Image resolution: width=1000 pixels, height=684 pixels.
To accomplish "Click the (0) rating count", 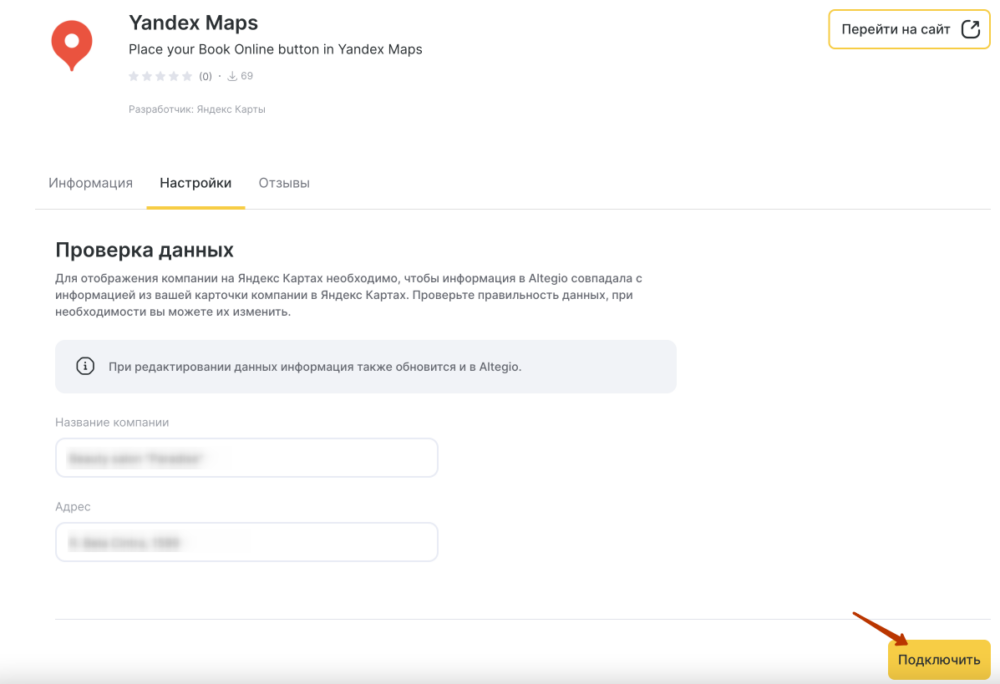I will pyautogui.click(x=205, y=76).
